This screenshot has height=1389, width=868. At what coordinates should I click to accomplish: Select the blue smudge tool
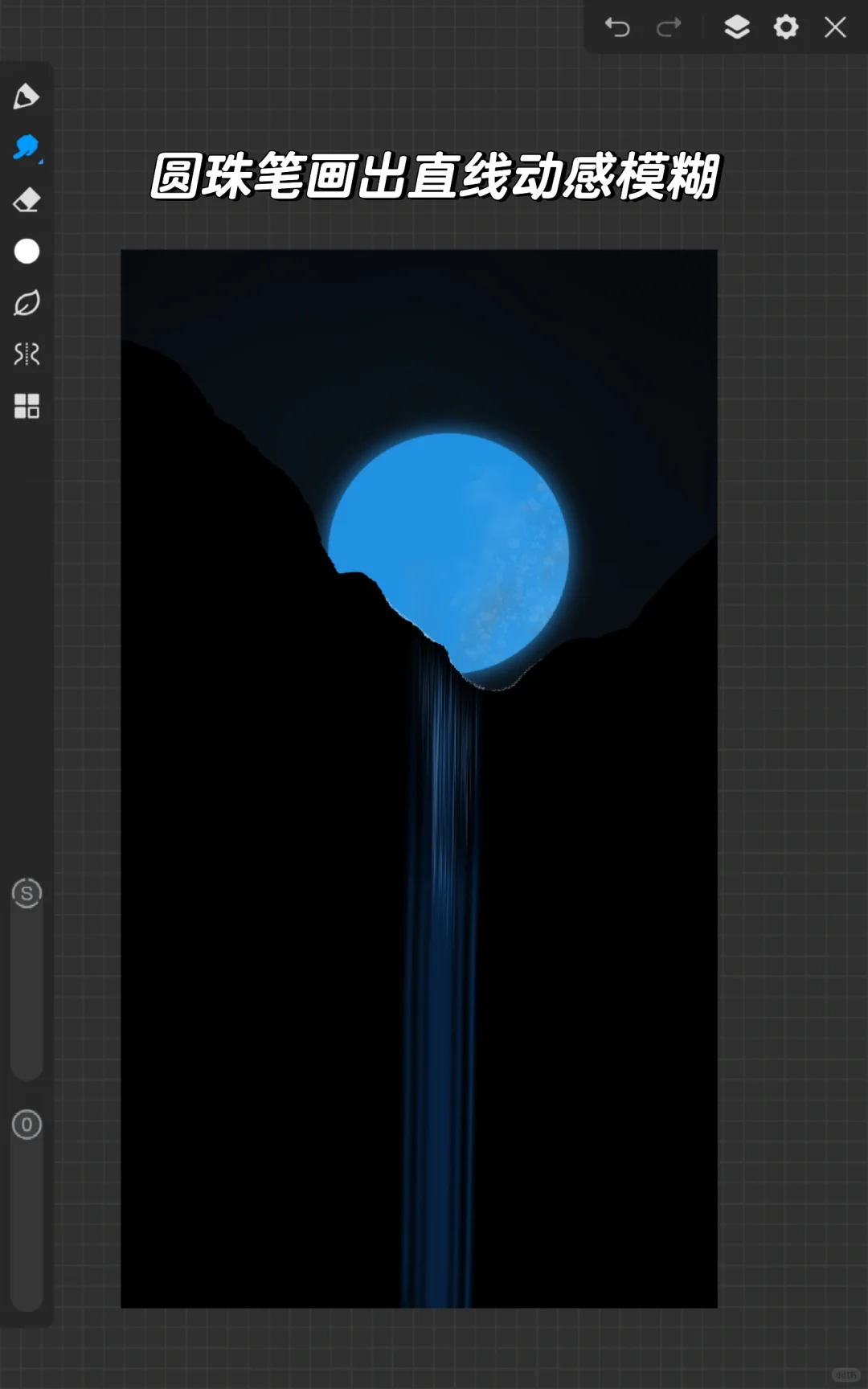click(27, 148)
